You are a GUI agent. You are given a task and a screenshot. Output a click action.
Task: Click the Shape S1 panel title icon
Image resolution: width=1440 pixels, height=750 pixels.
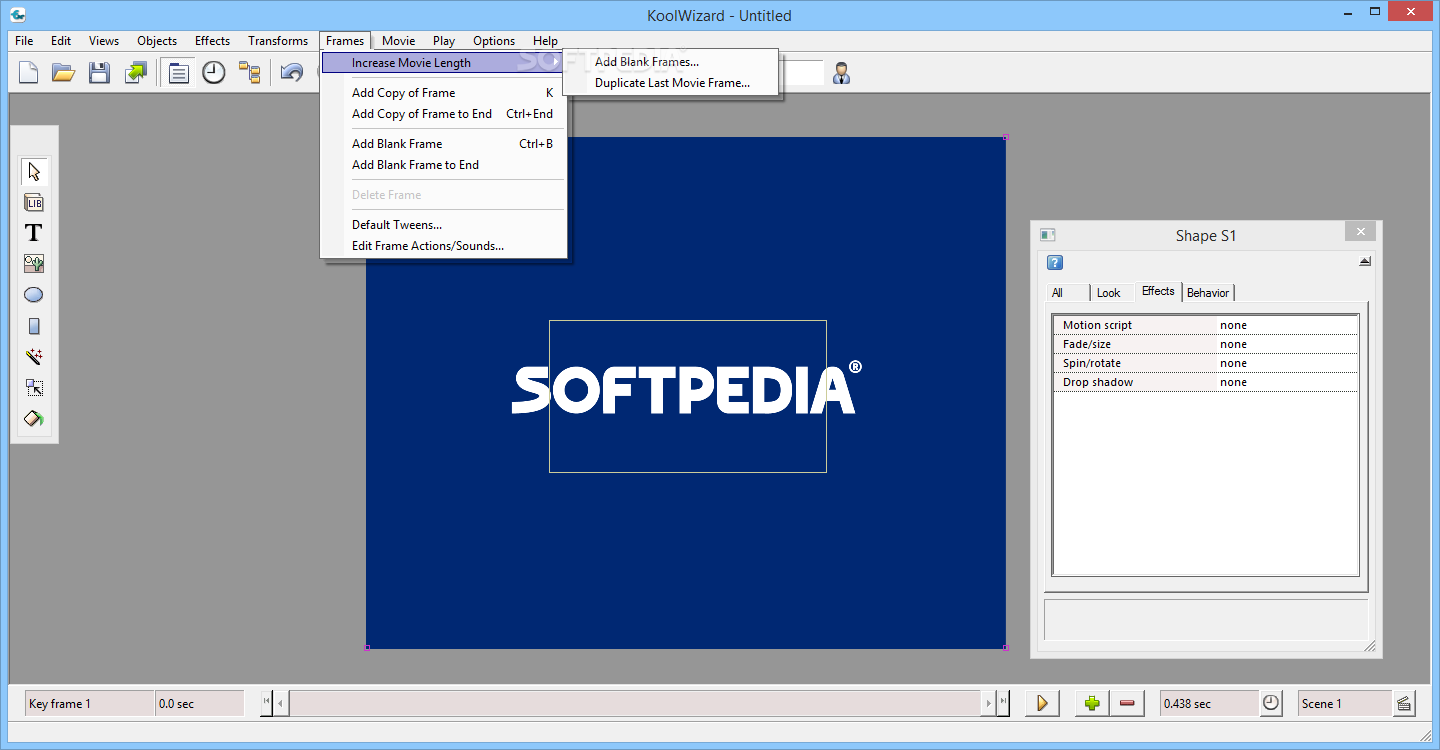pos(1048,235)
